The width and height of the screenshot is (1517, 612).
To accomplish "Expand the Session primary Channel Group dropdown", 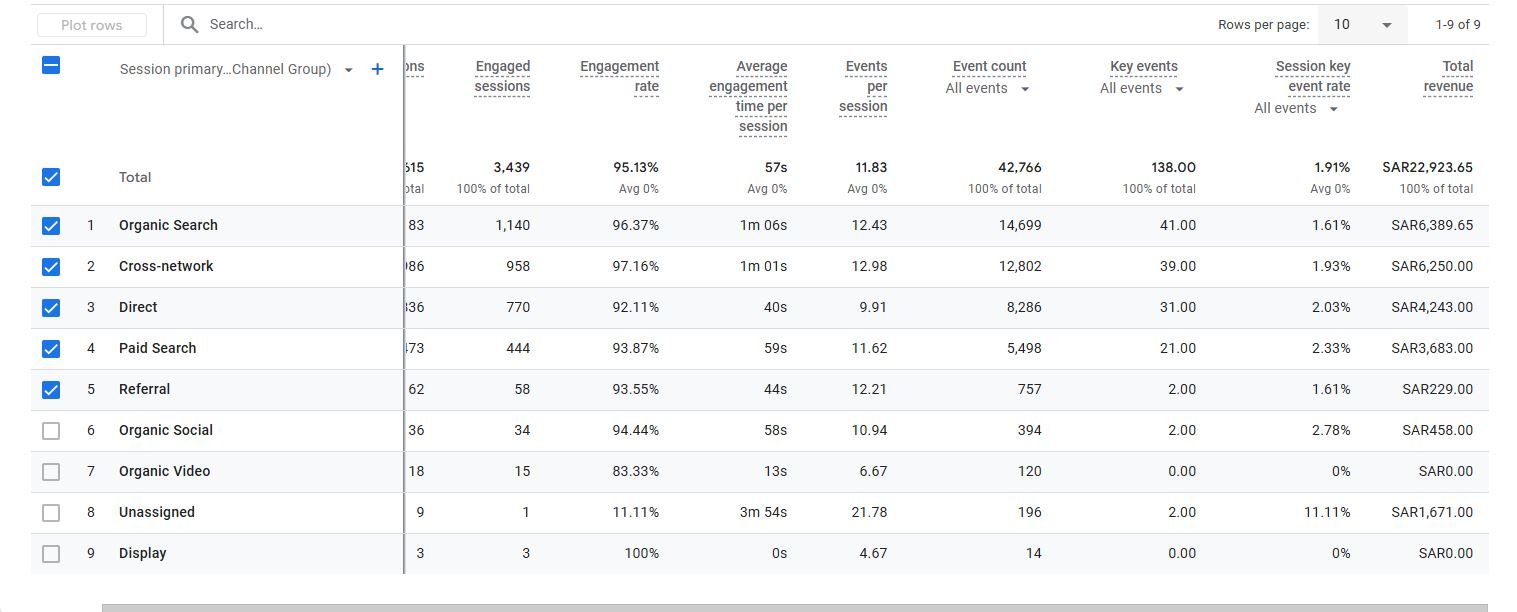I will [x=348, y=70].
